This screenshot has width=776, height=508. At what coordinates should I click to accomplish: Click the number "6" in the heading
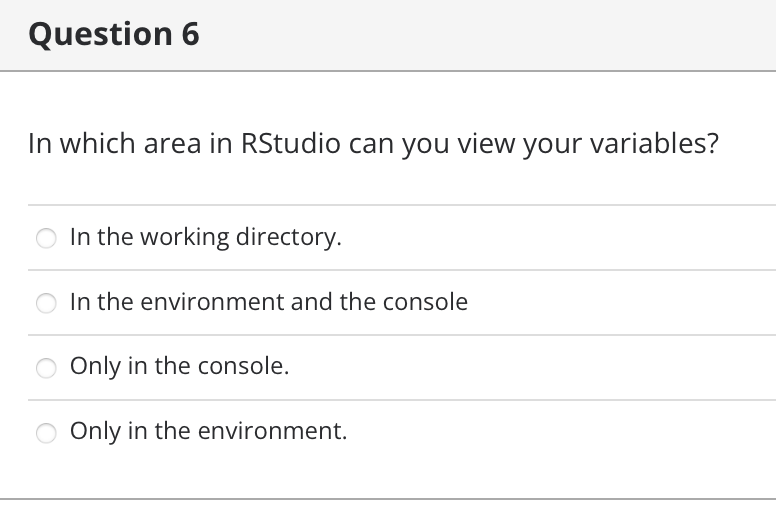point(190,34)
